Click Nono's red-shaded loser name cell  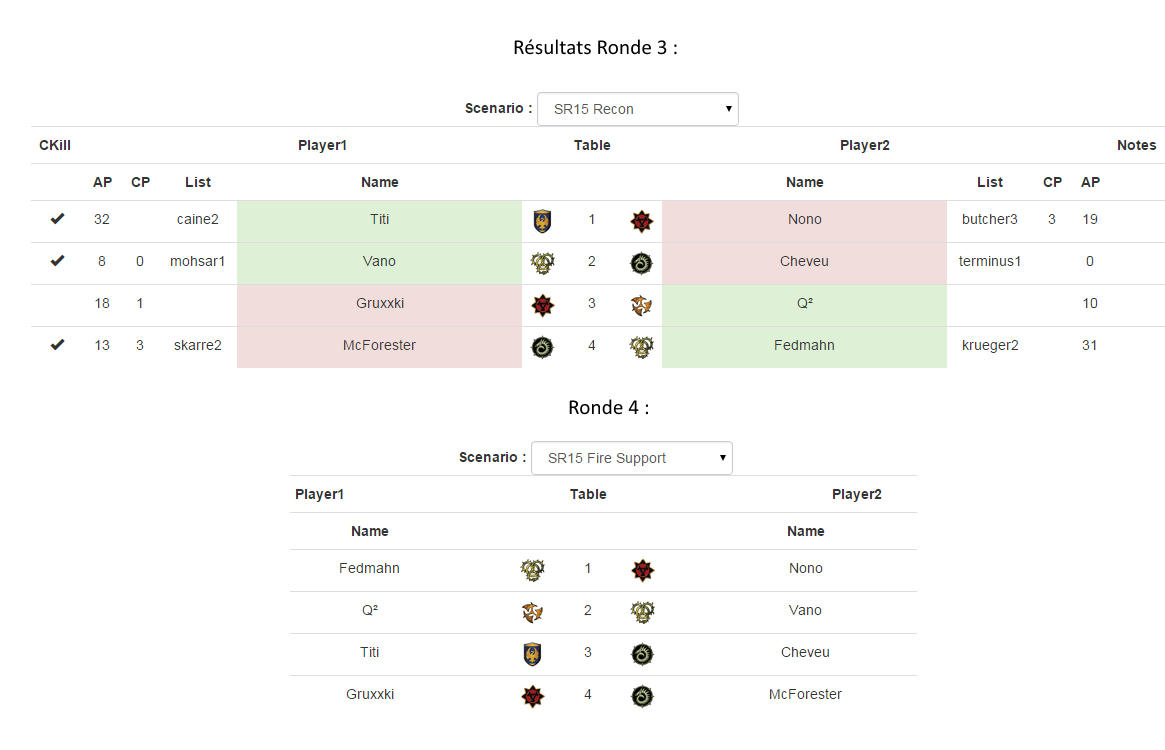(x=804, y=221)
